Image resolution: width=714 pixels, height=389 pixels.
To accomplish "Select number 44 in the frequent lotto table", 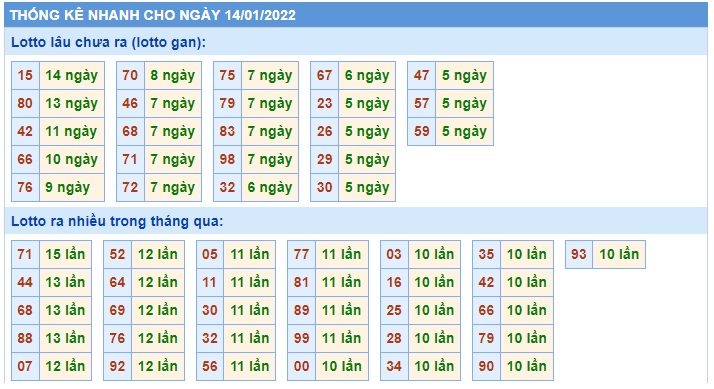I will coord(26,282).
